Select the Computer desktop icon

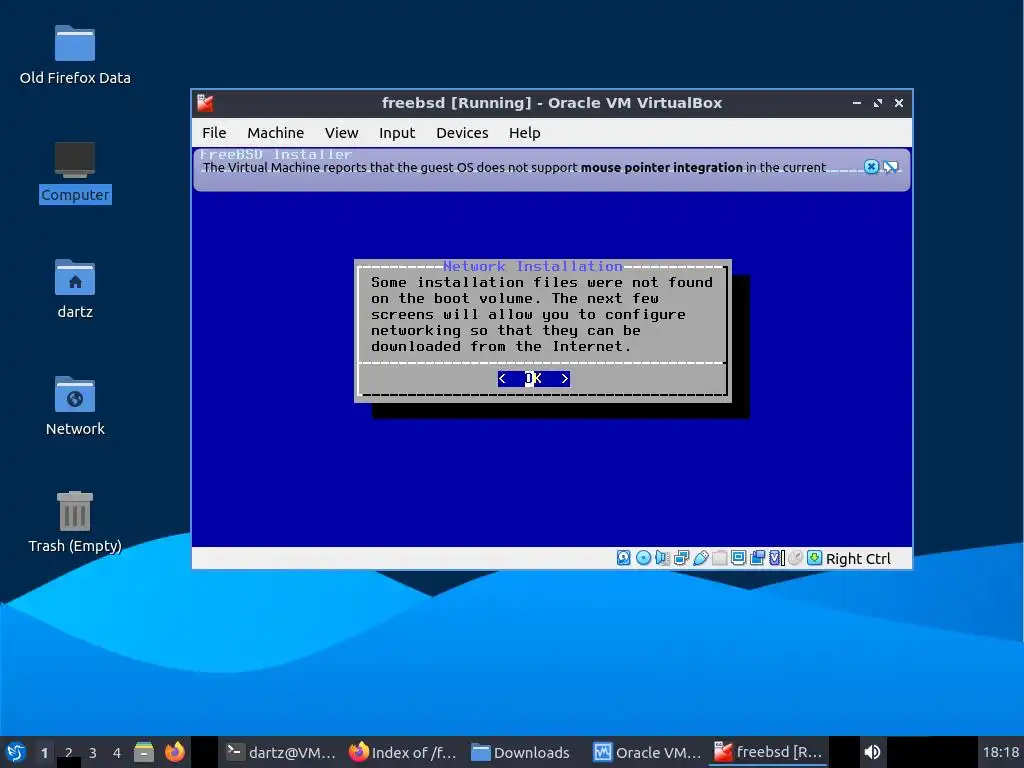(75, 172)
